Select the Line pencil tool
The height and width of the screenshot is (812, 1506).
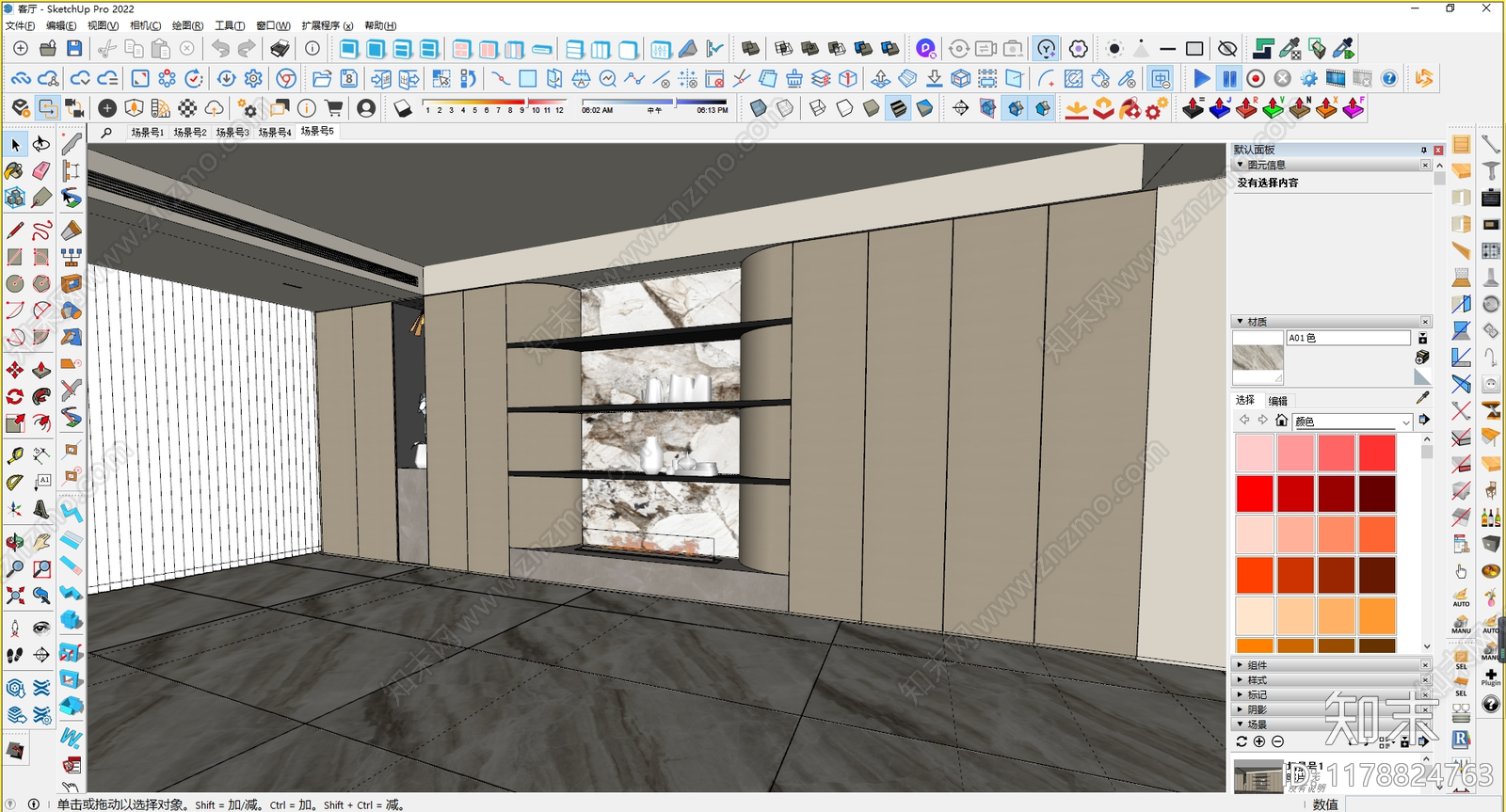tap(15, 231)
